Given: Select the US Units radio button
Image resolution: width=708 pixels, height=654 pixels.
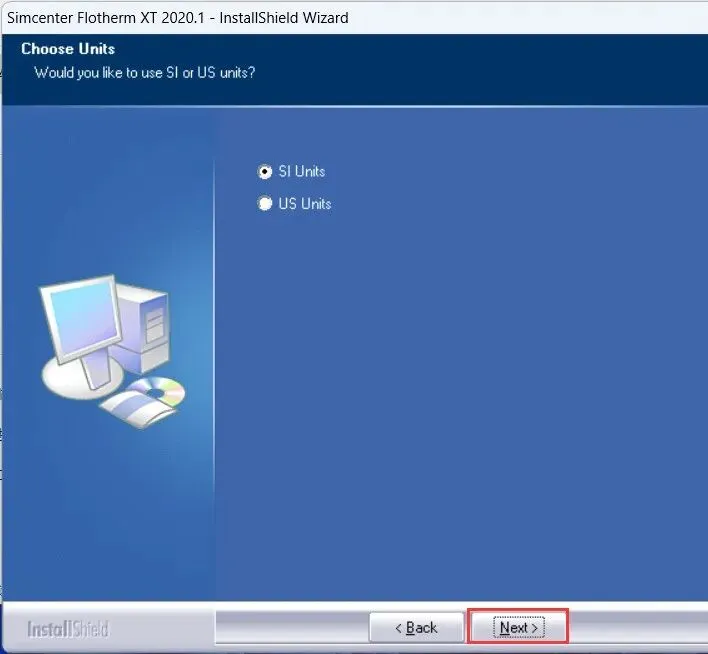Looking at the screenshot, I should [265, 203].
